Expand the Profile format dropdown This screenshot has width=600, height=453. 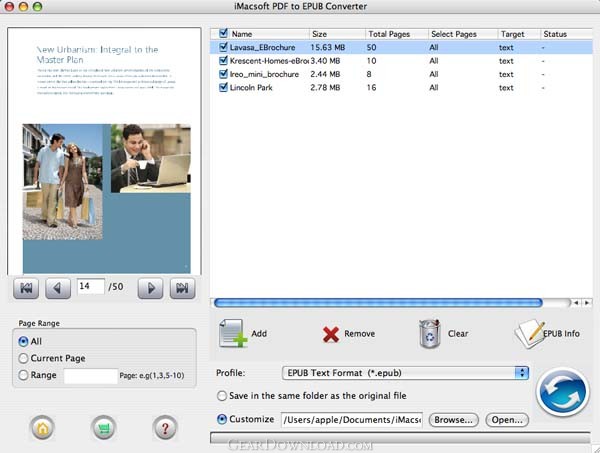click(x=520, y=373)
